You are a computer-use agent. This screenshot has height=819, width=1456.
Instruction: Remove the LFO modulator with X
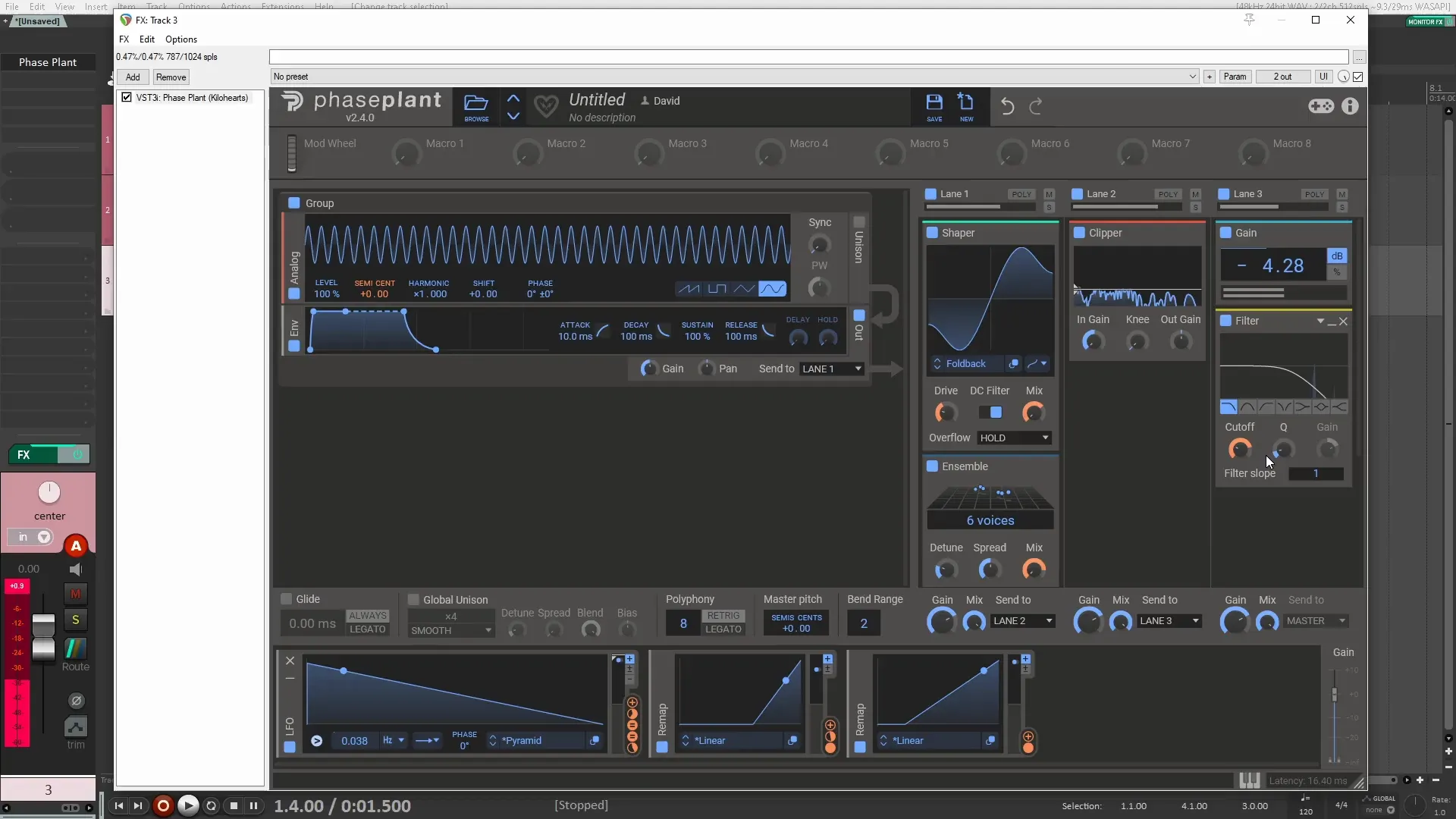[x=290, y=661]
